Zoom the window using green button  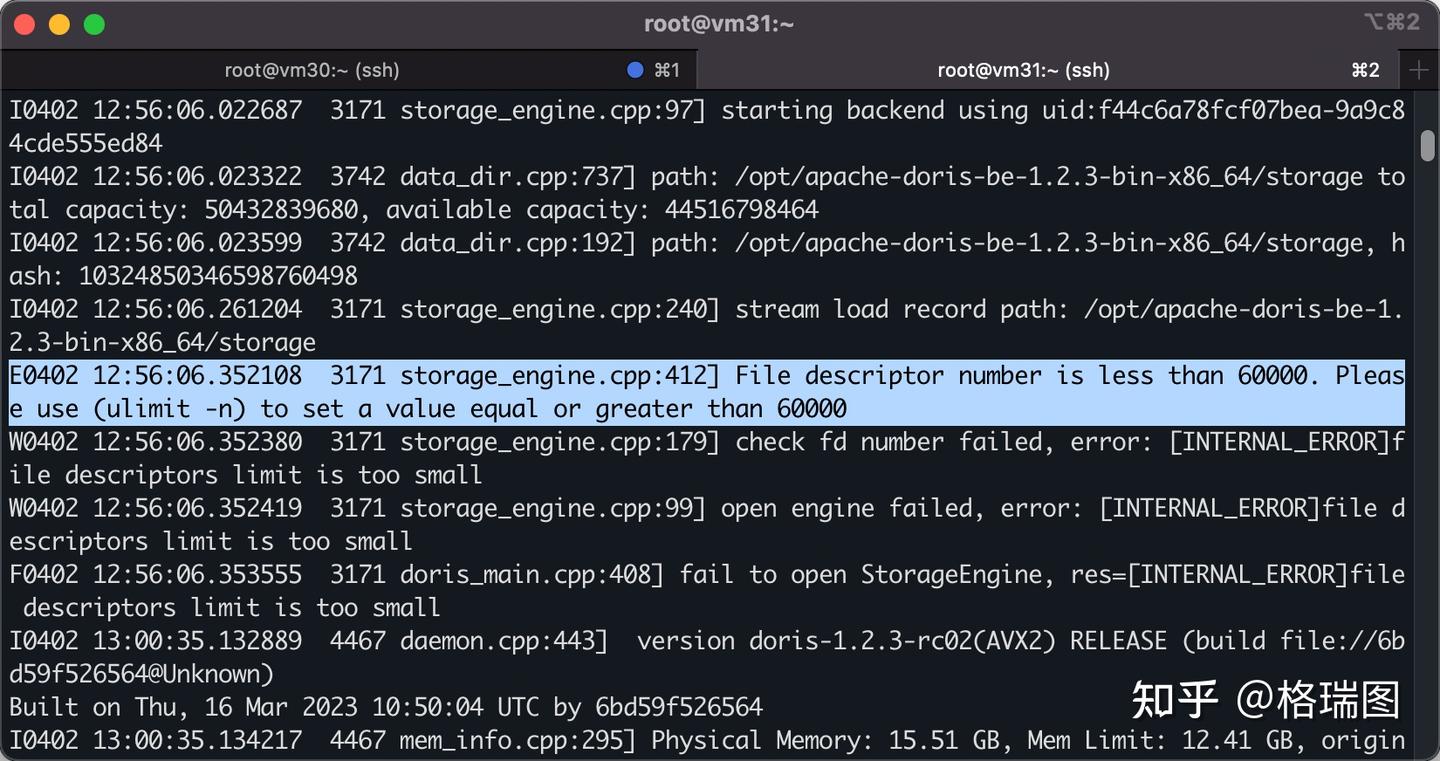(x=94, y=24)
